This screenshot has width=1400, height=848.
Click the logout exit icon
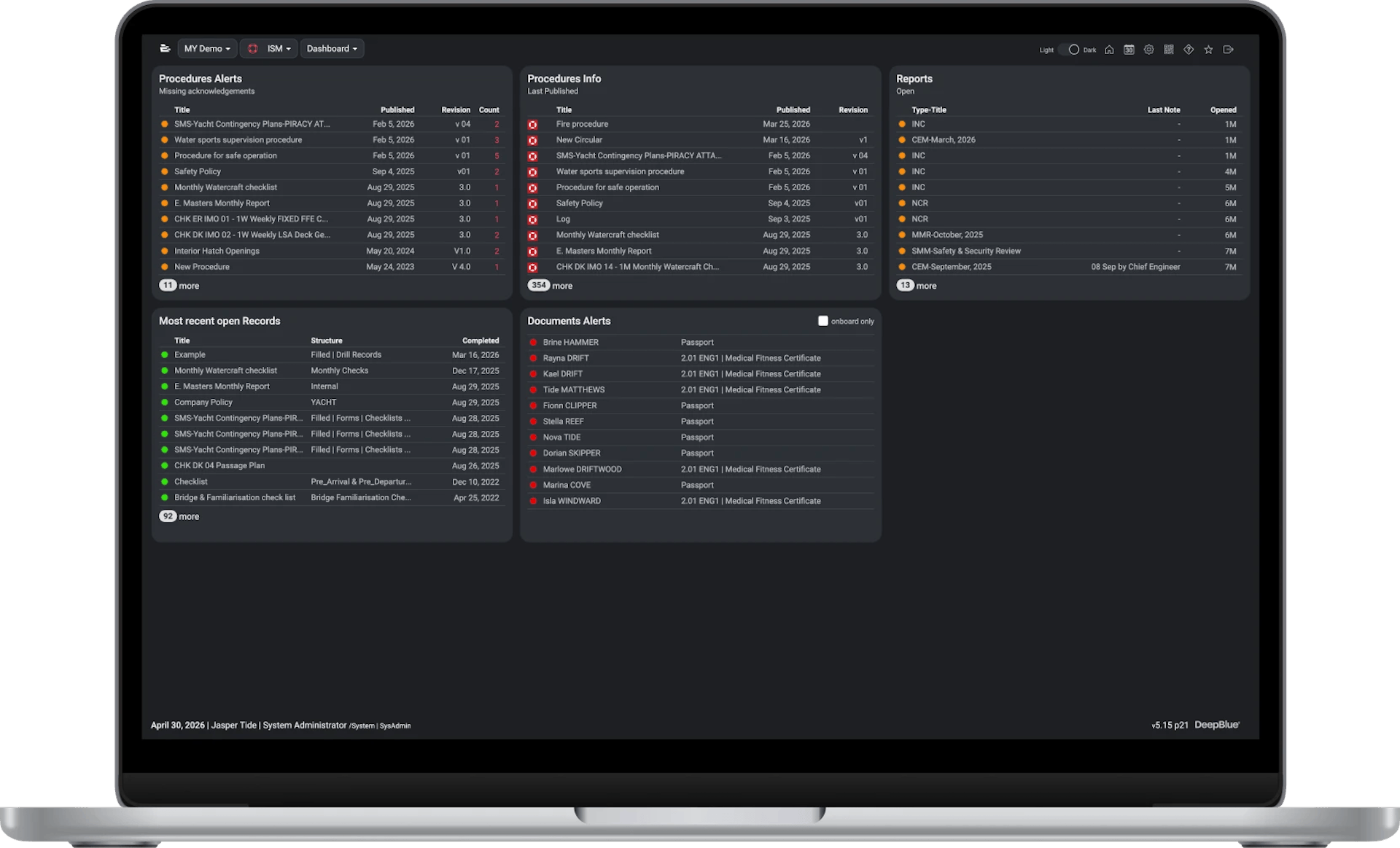pos(1228,50)
